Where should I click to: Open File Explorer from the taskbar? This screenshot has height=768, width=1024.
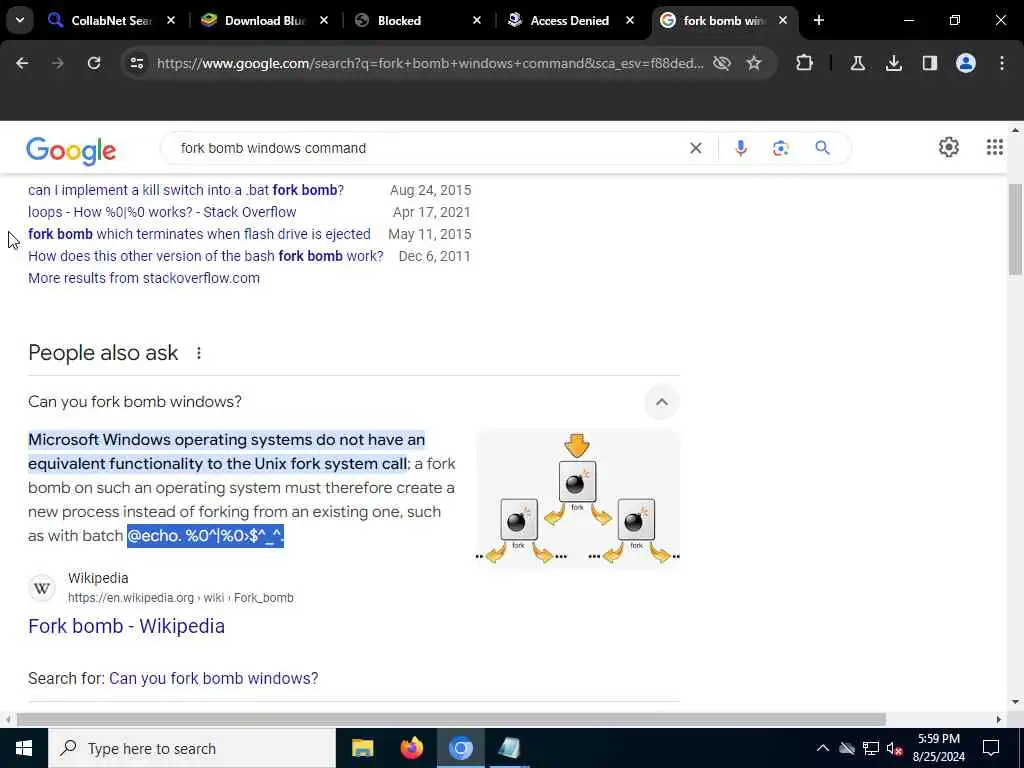tap(362, 748)
